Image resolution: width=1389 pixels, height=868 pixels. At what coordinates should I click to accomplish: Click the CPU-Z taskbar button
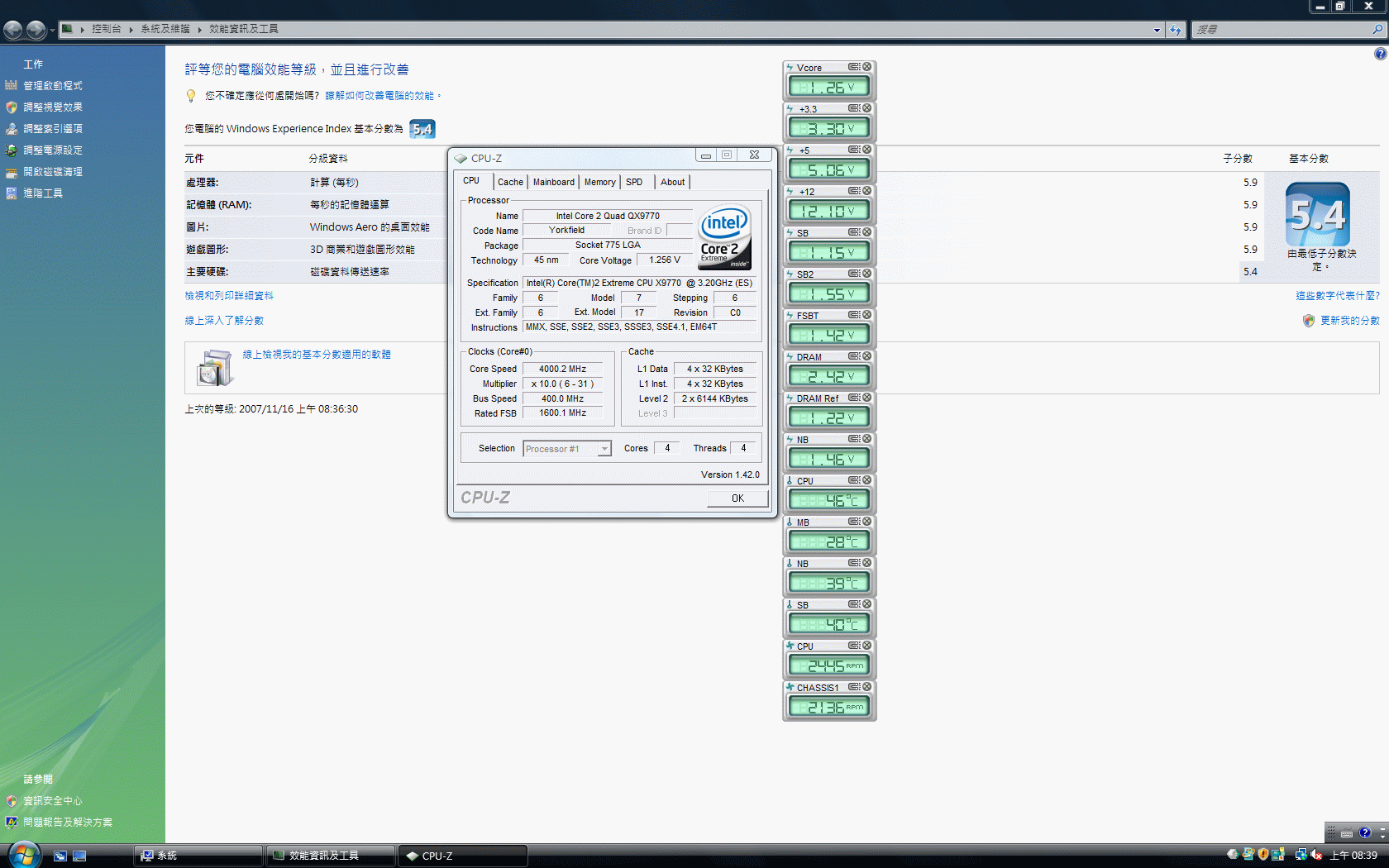tap(463, 856)
